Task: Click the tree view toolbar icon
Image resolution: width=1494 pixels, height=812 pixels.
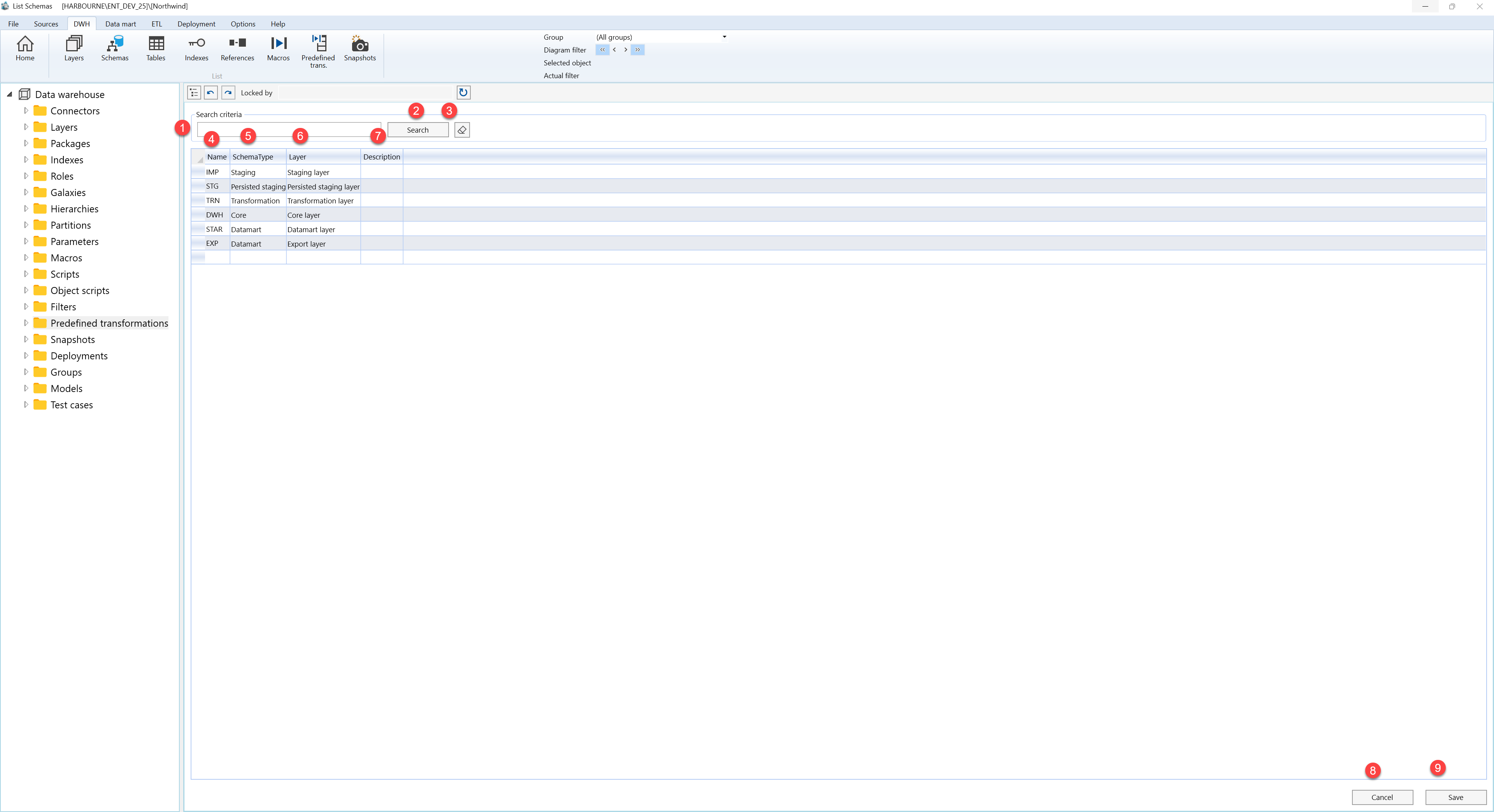Action: click(194, 93)
